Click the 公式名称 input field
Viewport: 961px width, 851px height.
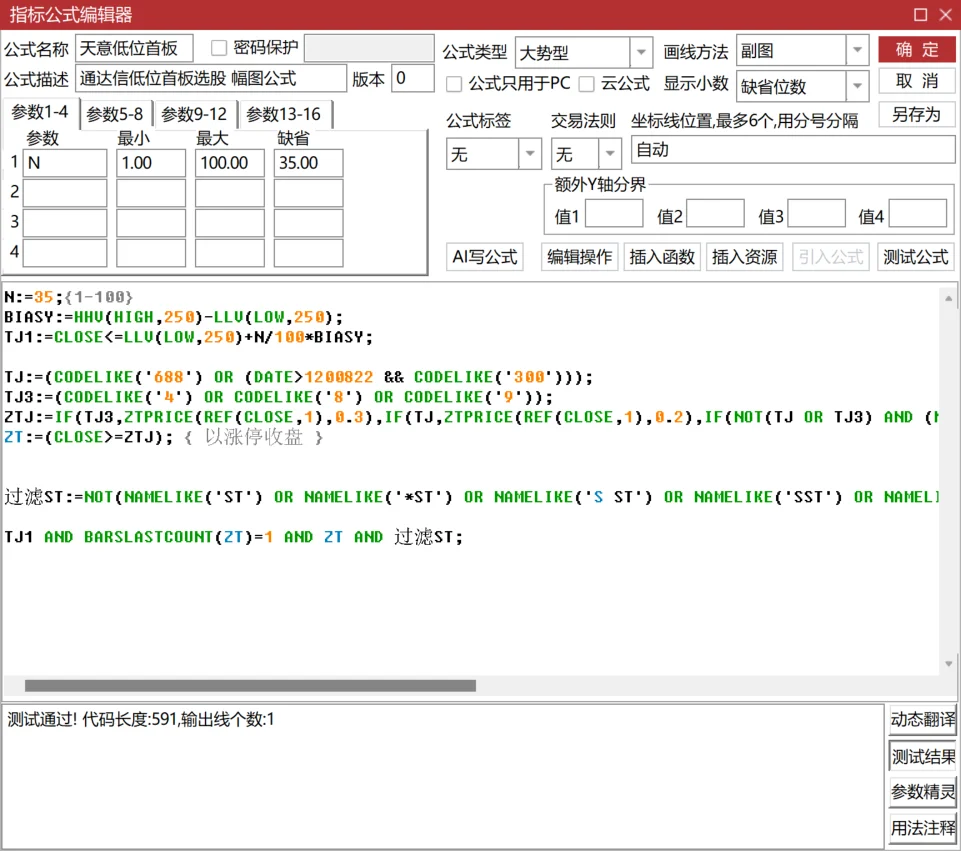[134, 48]
